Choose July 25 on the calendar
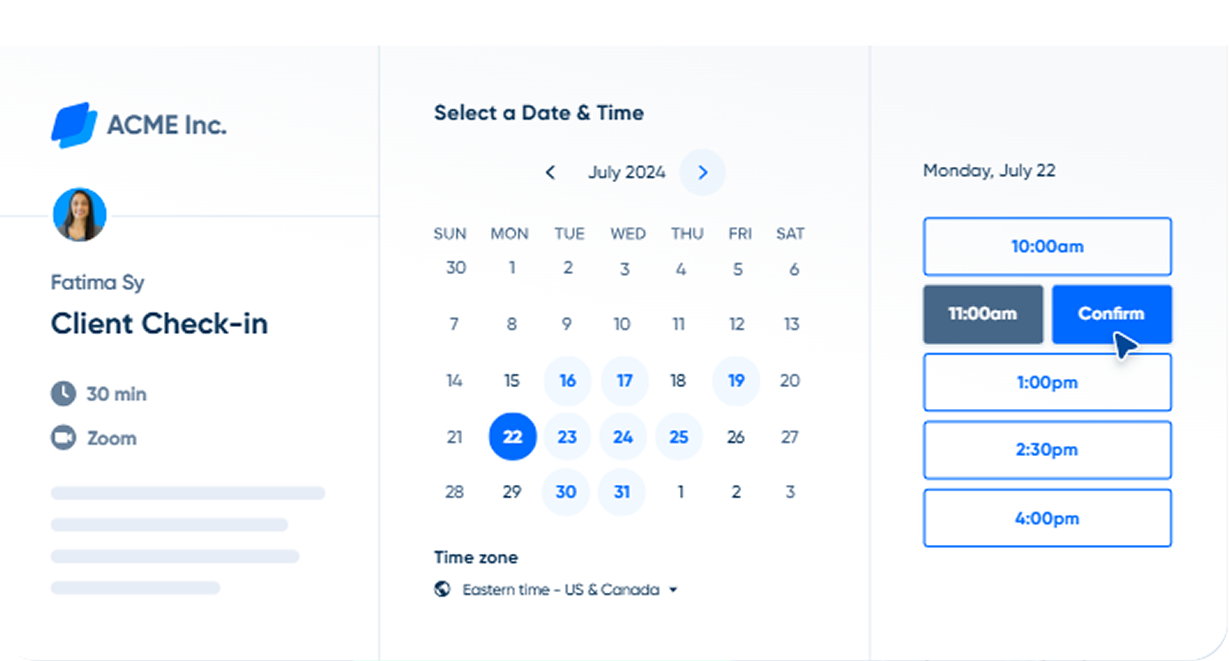 pyautogui.click(x=679, y=437)
